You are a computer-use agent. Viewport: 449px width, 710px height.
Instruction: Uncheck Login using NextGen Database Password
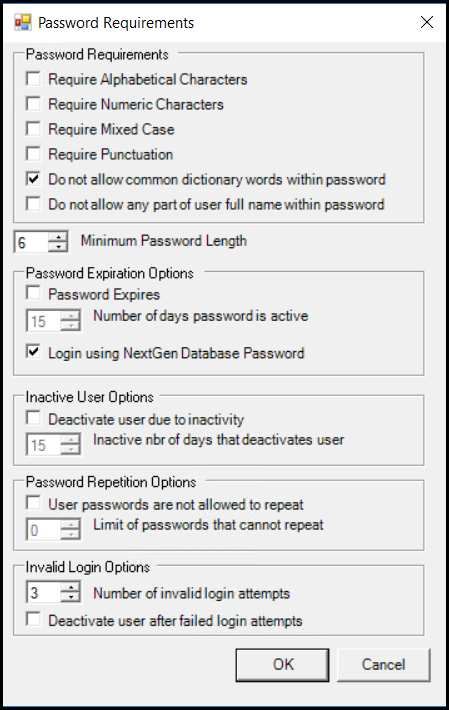(x=33, y=352)
